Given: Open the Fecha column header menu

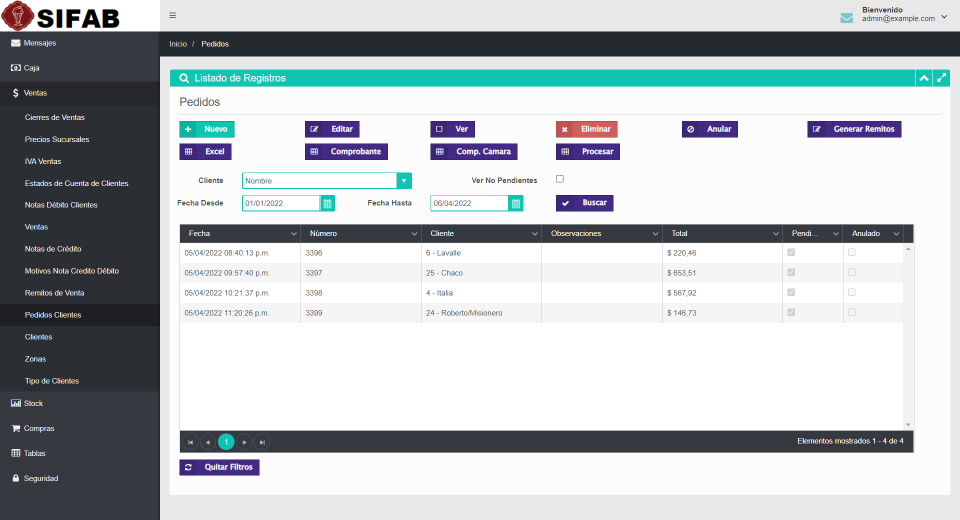Looking at the screenshot, I should [x=293, y=234].
